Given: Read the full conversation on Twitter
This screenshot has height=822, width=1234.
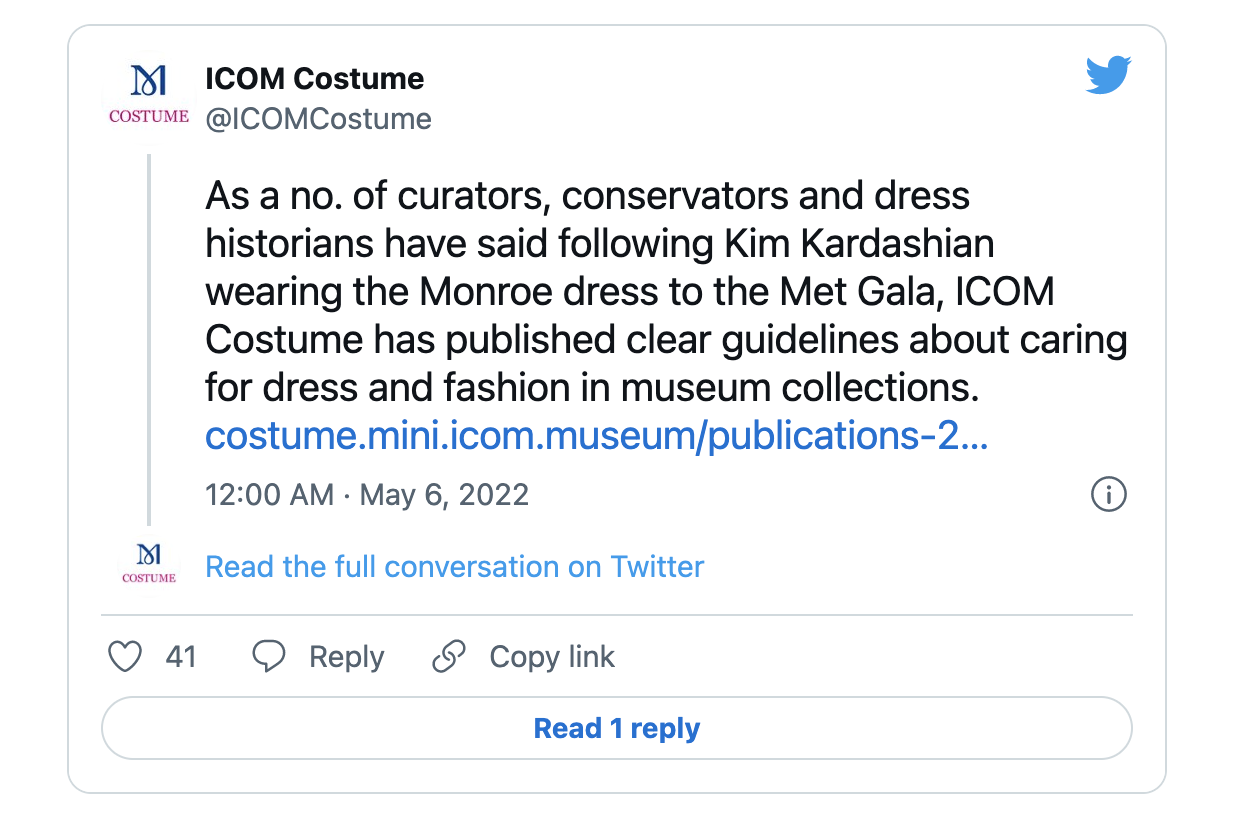Looking at the screenshot, I should (x=454, y=567).
